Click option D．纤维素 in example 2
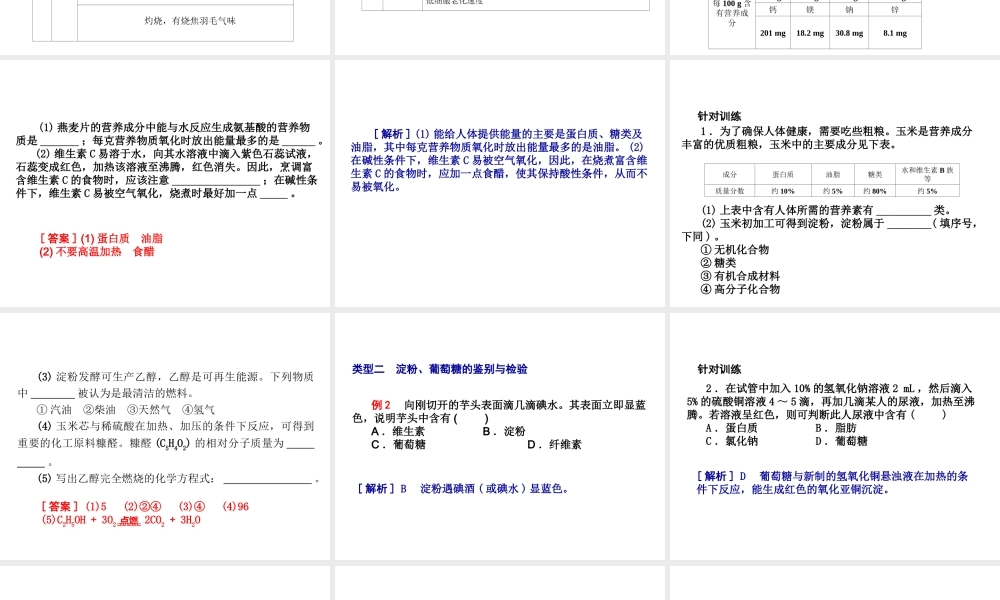1000x600 pixels. tap(554, 444)
